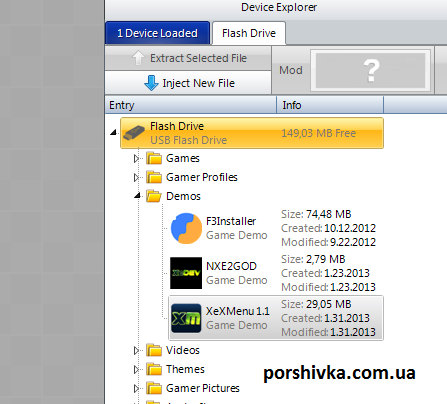The height and width of the screenshot is (404, 447).
Task: Click the gray Extract up-arrow icon
Action: point(138,58)
